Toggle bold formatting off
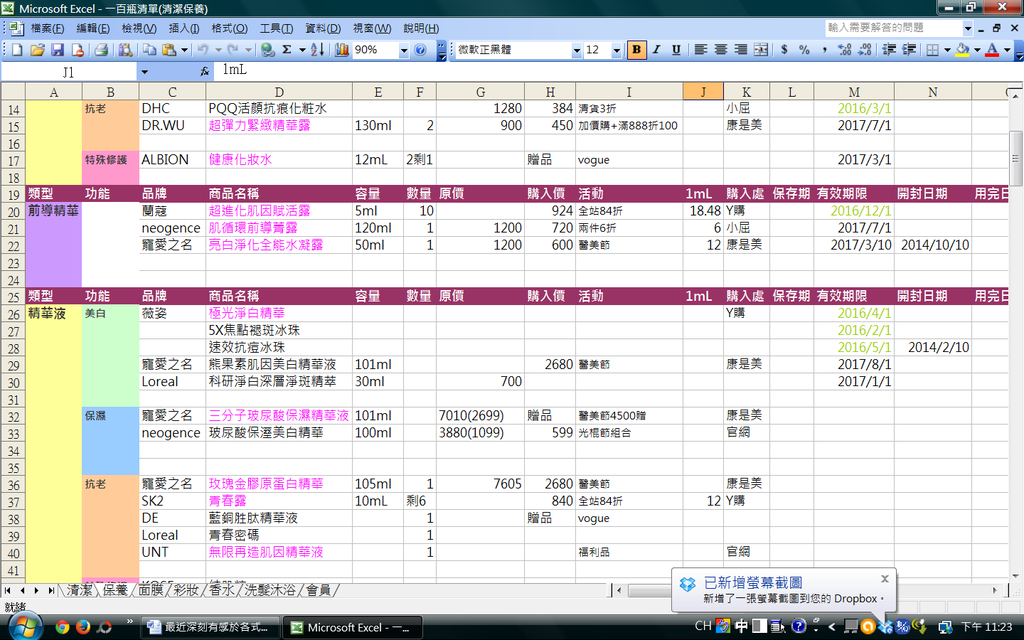This screenshot has width=1024, height=640. point(637,51)
